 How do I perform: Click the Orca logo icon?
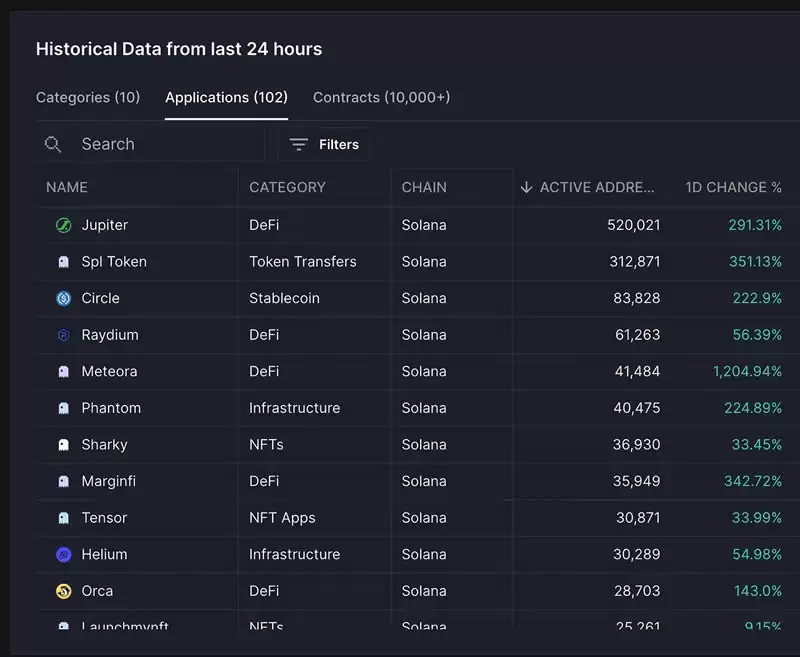tap(64, 591)
